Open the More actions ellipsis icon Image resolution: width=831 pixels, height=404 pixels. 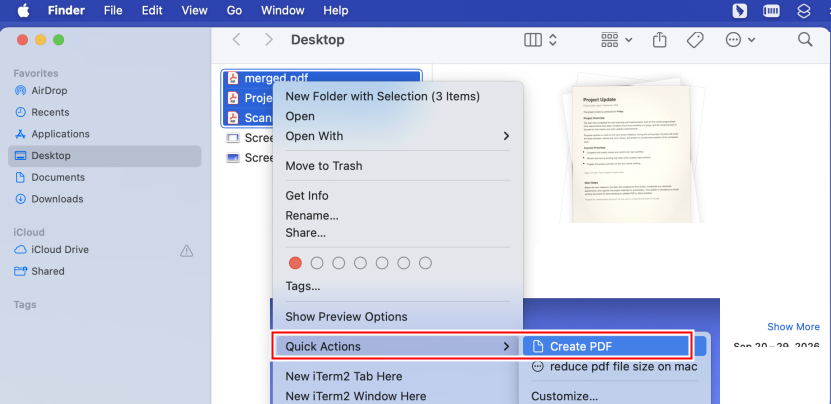[x=733, y=40]
